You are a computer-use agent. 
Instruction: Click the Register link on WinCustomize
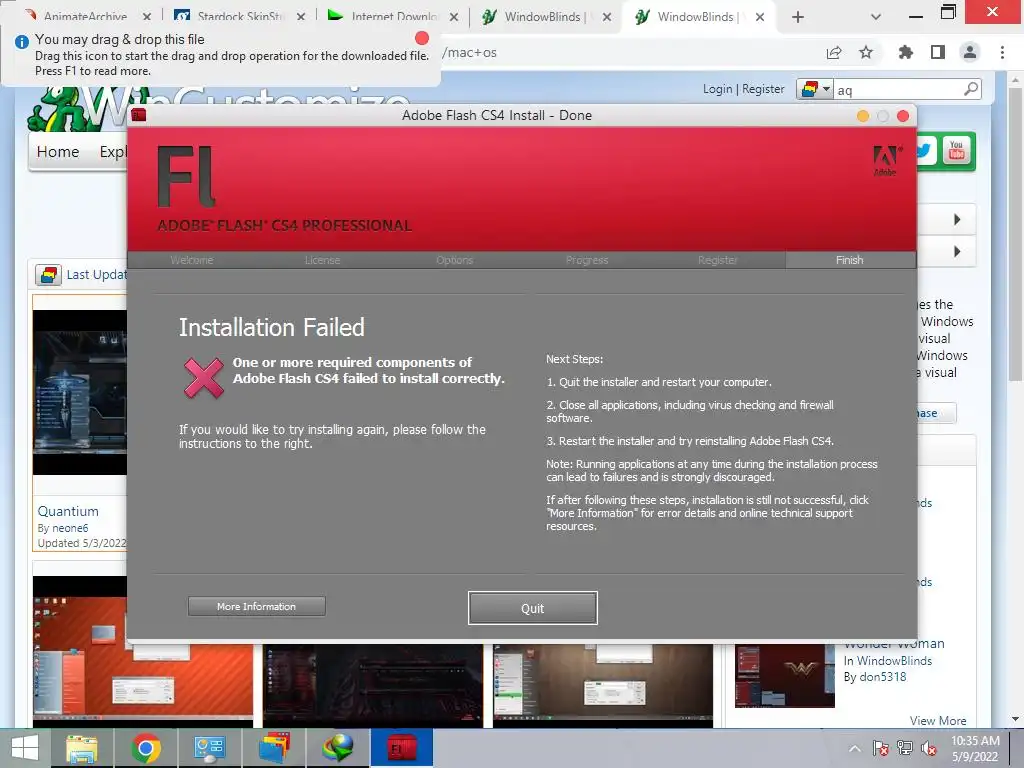point(763,89)
